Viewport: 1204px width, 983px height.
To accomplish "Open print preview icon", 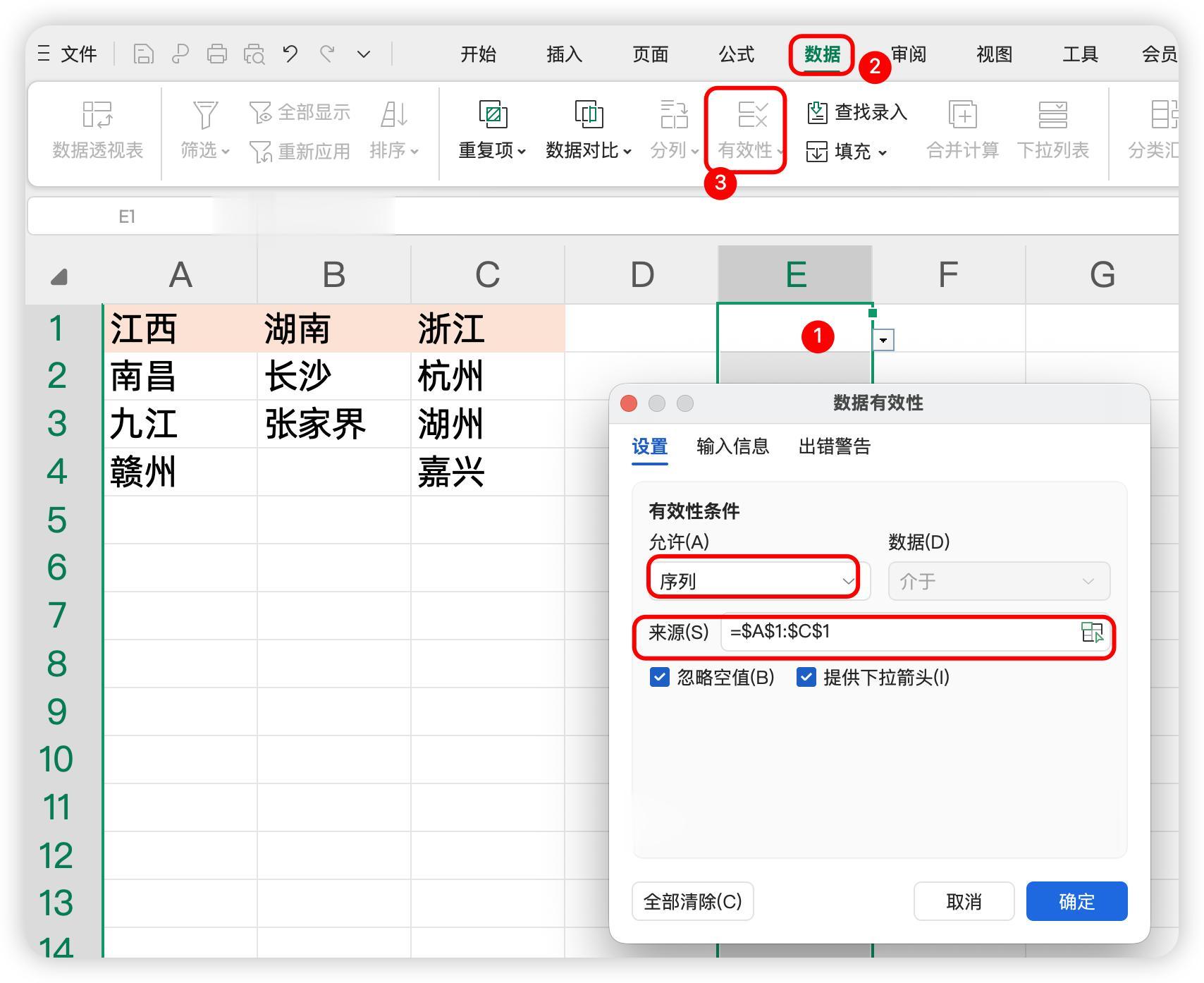I will [x=254, y=54].
